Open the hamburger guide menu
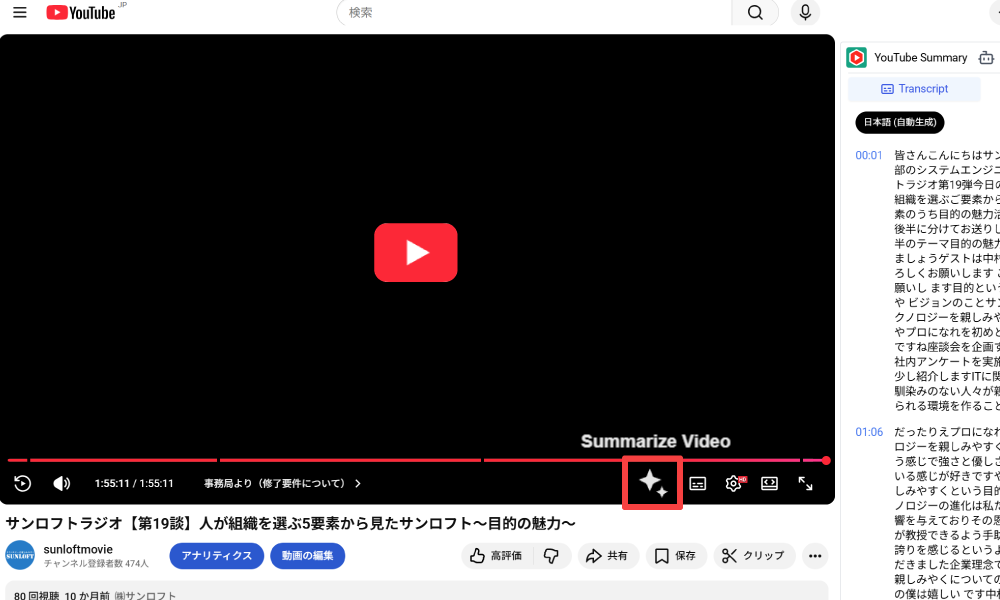Screen dimensions: 1000x600 (20, 13)
